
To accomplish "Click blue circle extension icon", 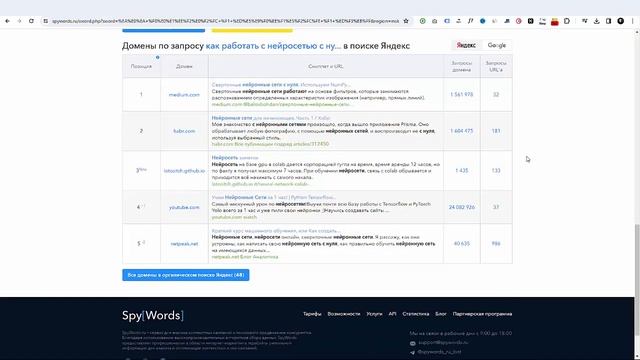I will pos(483,21).
